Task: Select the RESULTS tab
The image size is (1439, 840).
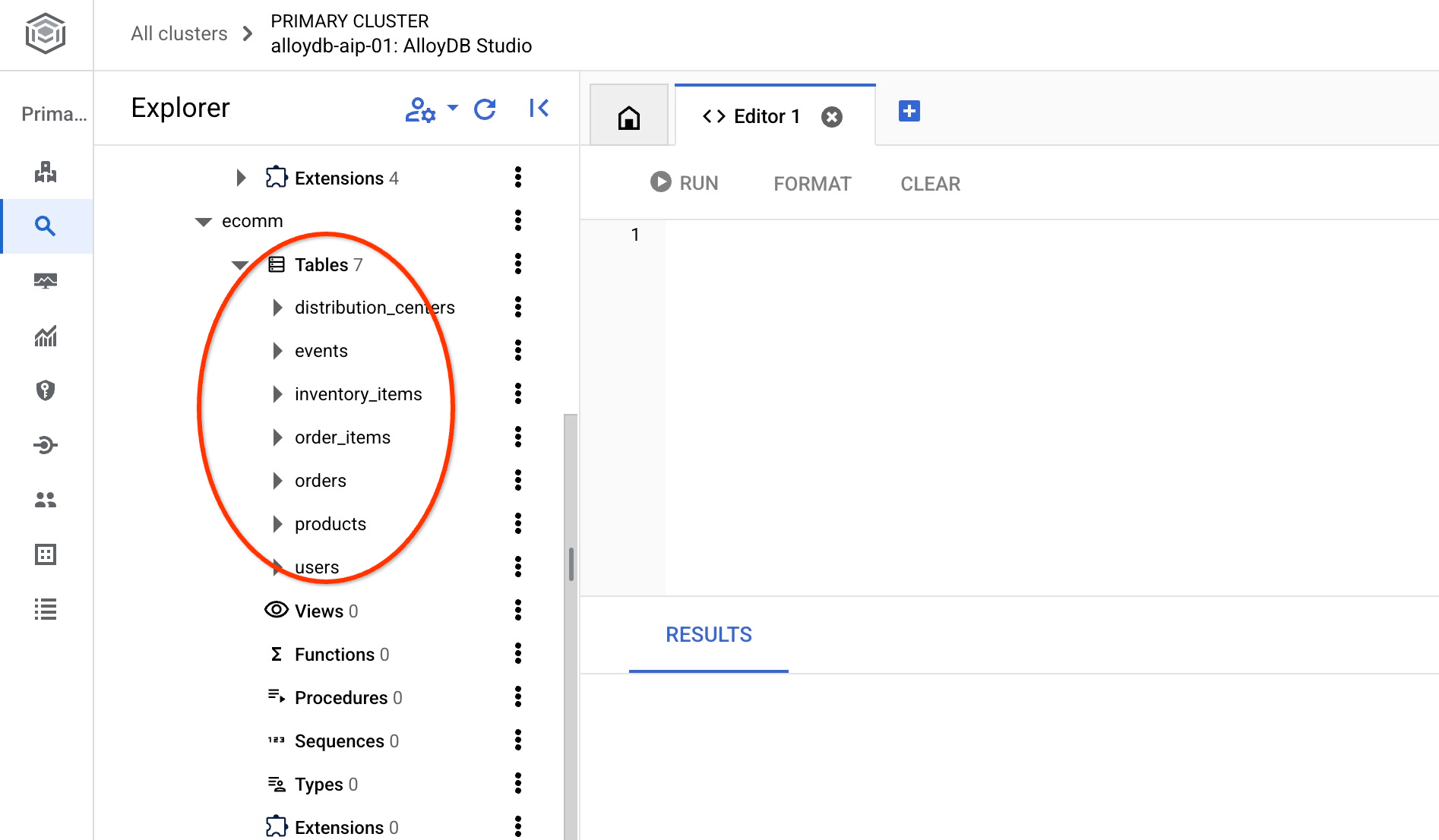Action: 708,635
